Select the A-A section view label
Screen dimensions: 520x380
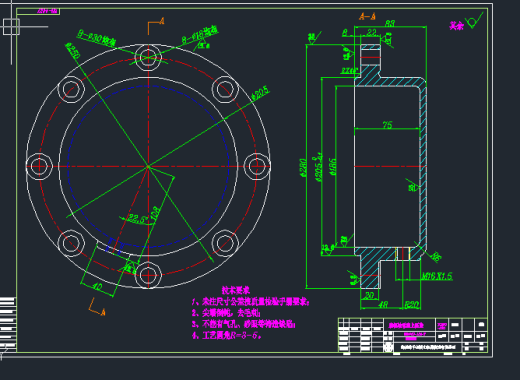(367, 16)
